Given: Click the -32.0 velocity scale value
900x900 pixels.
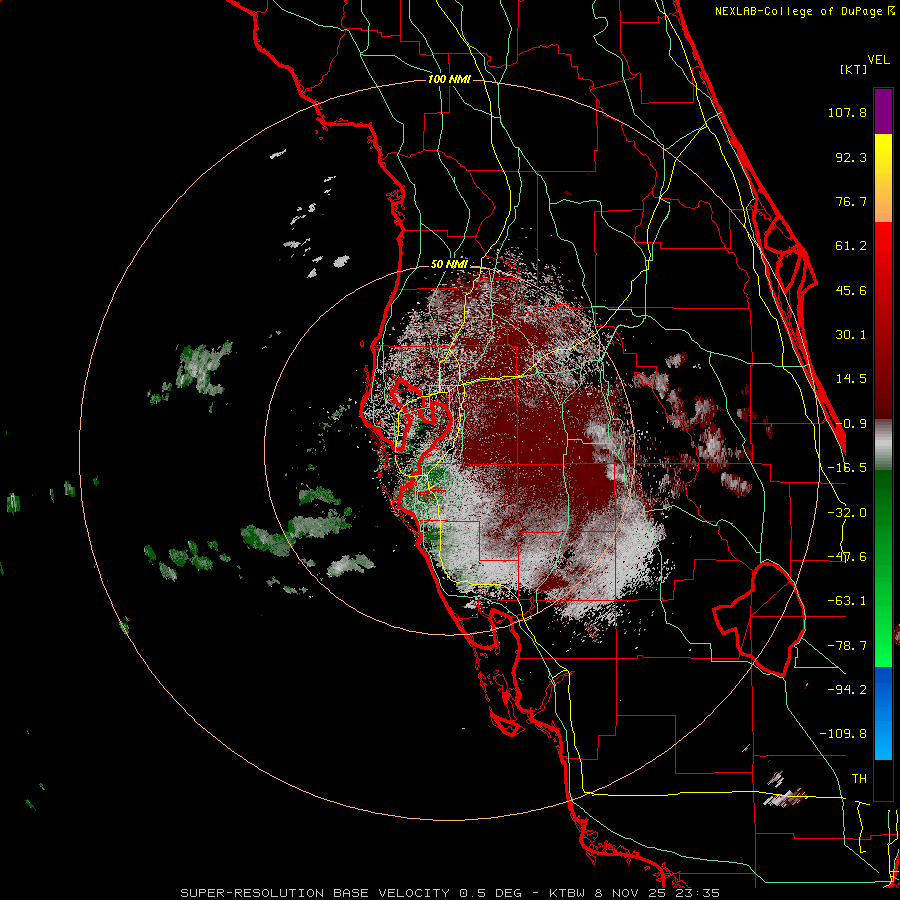Looking at the screenshot, I should 847,513.
